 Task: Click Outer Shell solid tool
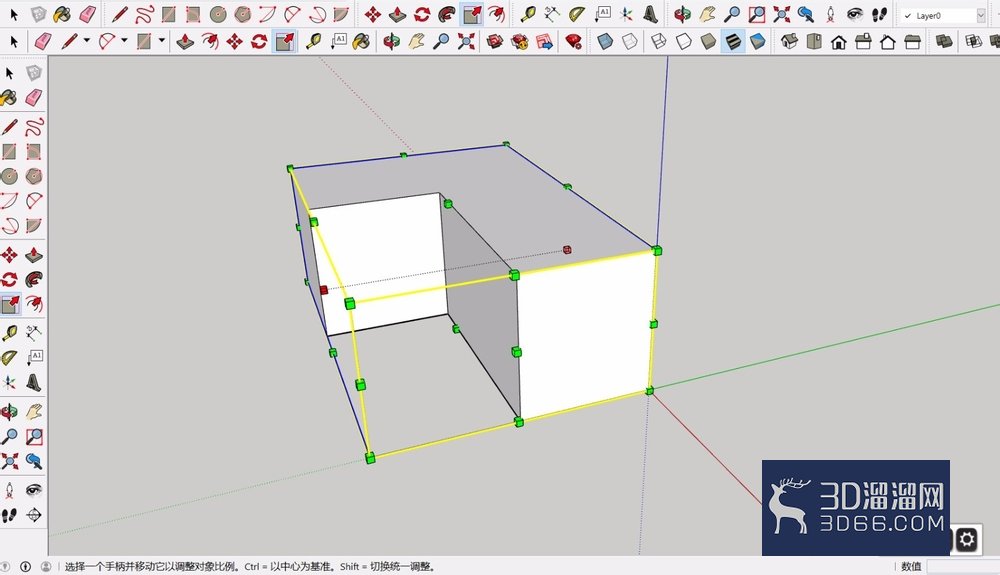point(943,42)
